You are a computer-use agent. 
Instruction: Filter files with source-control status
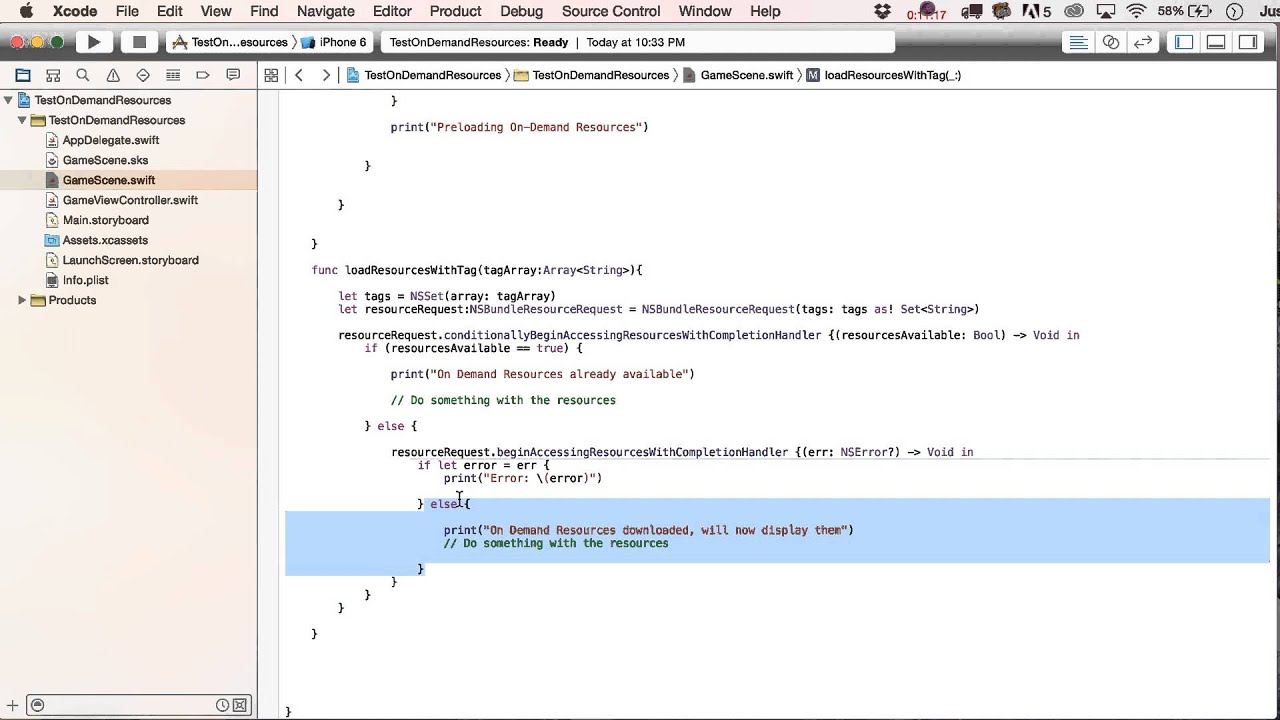pos(240,705)
